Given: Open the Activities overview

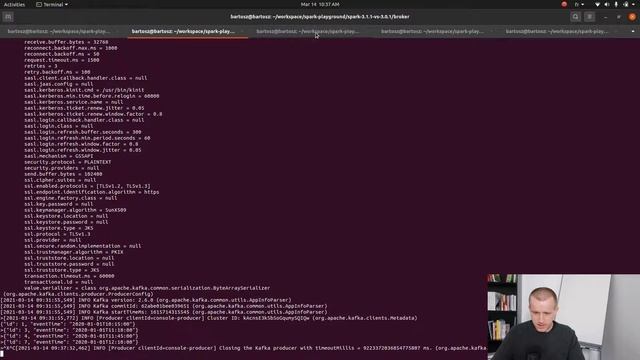Looking at the screenshot, I should (14, 4).
